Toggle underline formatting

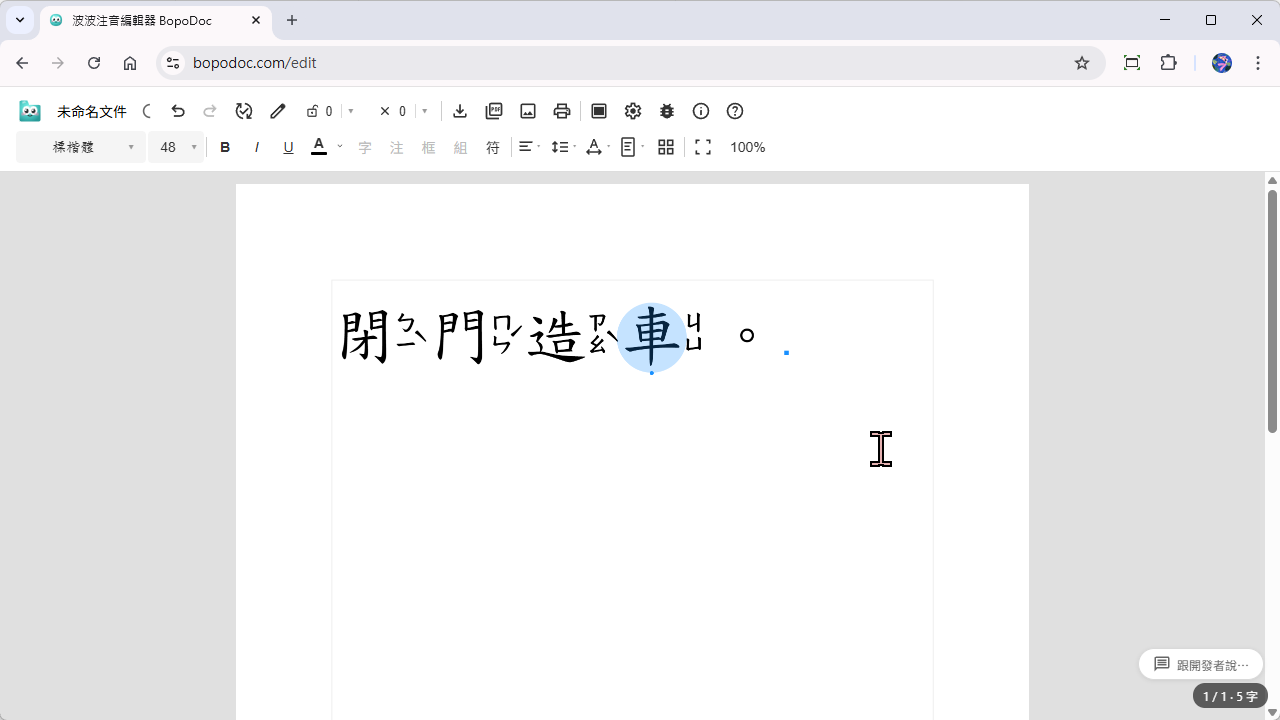pyautogui.click(x=288, y=147)
